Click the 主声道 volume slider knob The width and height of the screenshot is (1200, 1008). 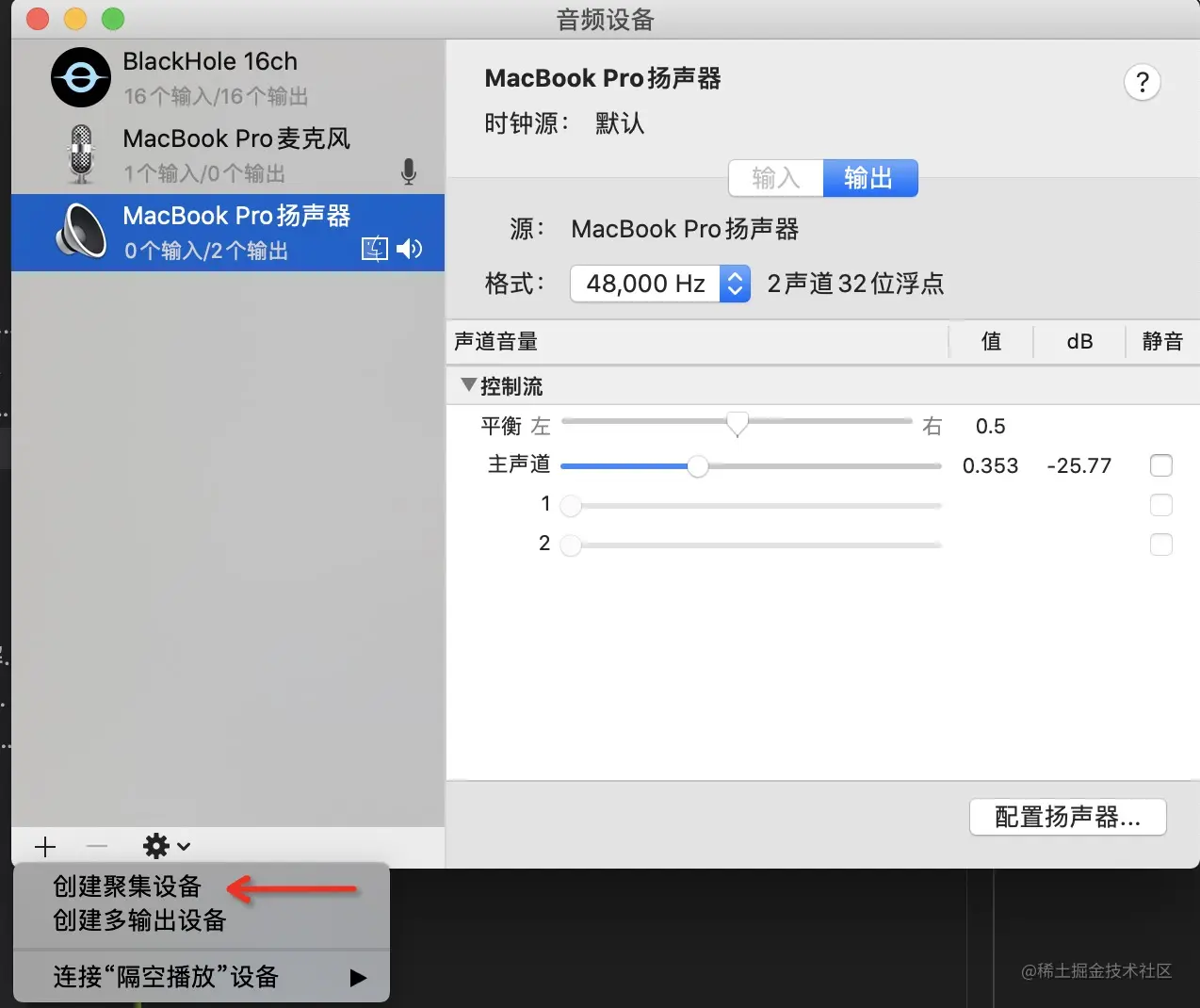[697, 466]
